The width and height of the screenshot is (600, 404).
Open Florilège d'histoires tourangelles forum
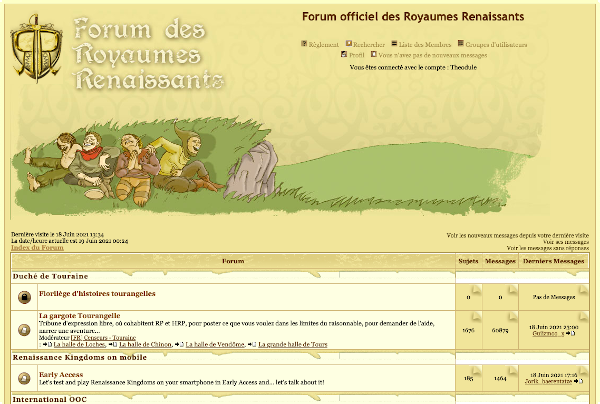(x=97, y=293)
